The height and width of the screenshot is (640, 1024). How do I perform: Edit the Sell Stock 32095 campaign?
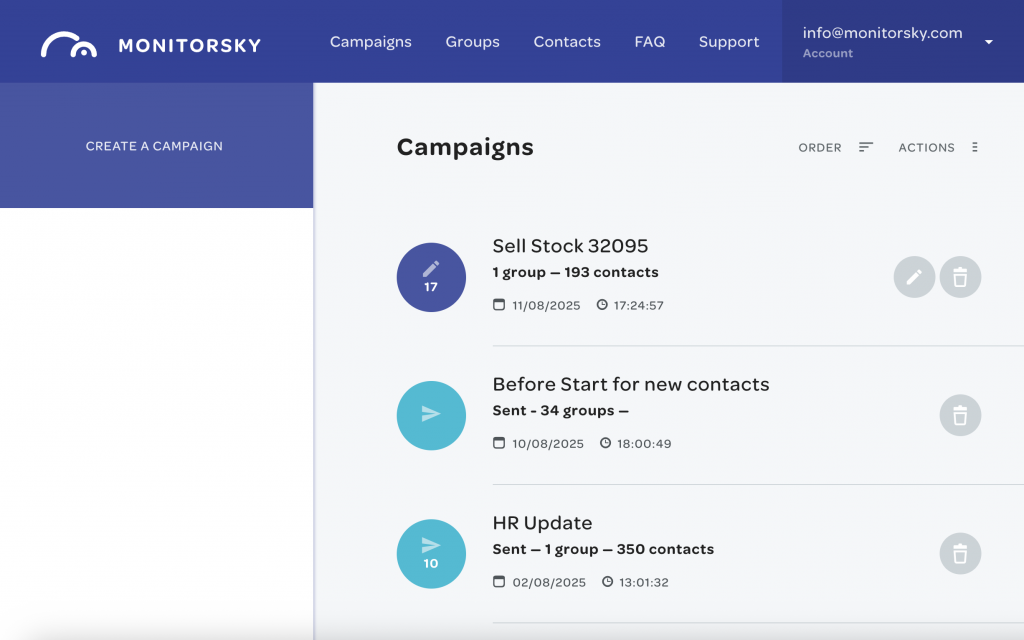click(914, 277)
